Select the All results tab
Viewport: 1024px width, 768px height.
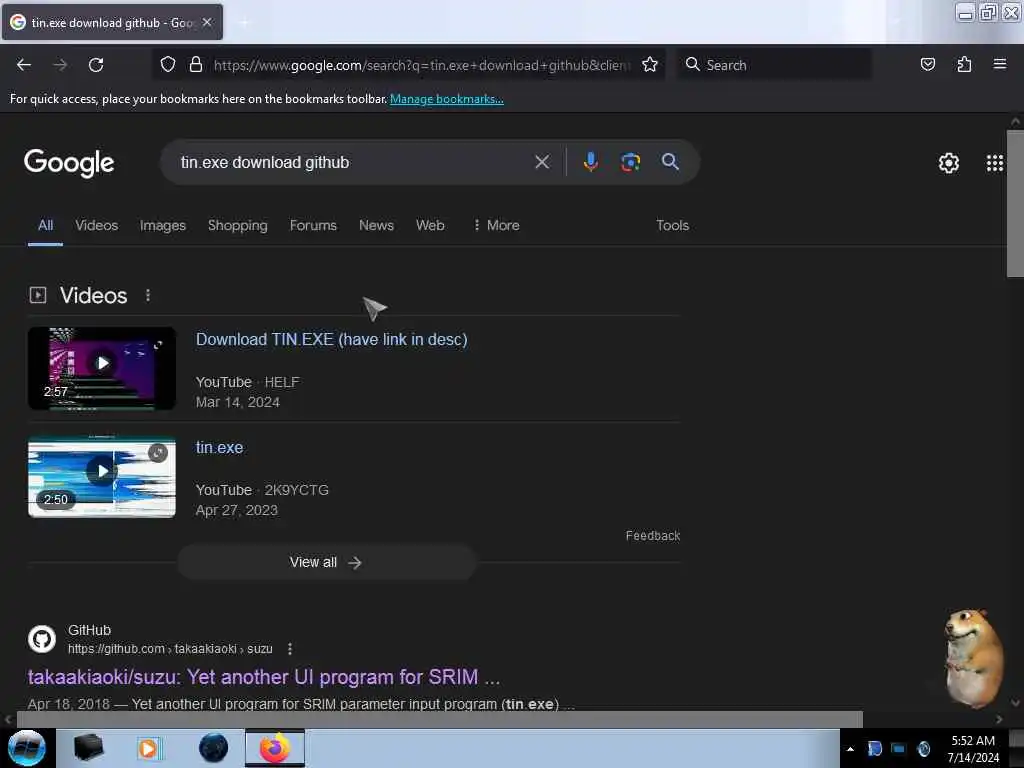click(45, 225)
